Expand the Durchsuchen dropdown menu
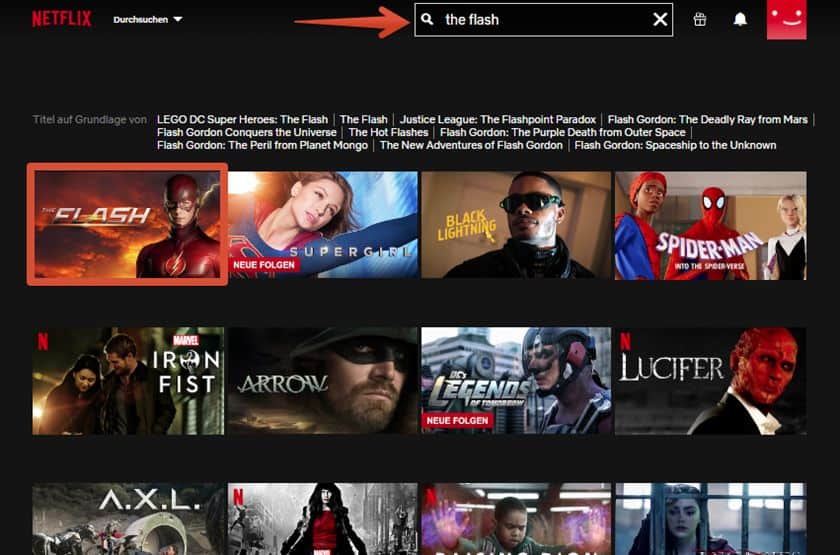Screen dimensions: 840x555 pyautogui.click(x=148, y=19)
